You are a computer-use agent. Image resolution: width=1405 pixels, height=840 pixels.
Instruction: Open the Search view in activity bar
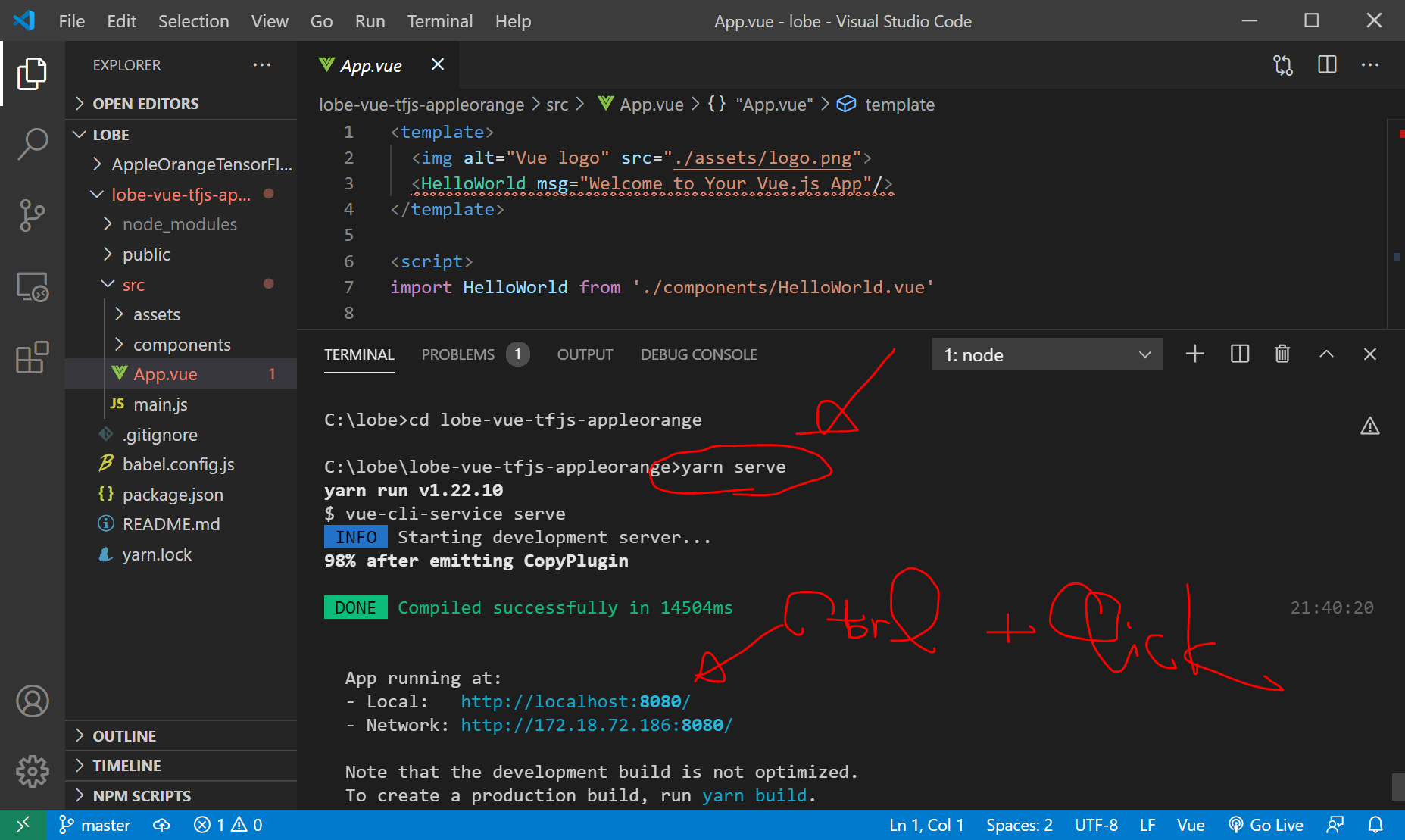pos(32,143)
